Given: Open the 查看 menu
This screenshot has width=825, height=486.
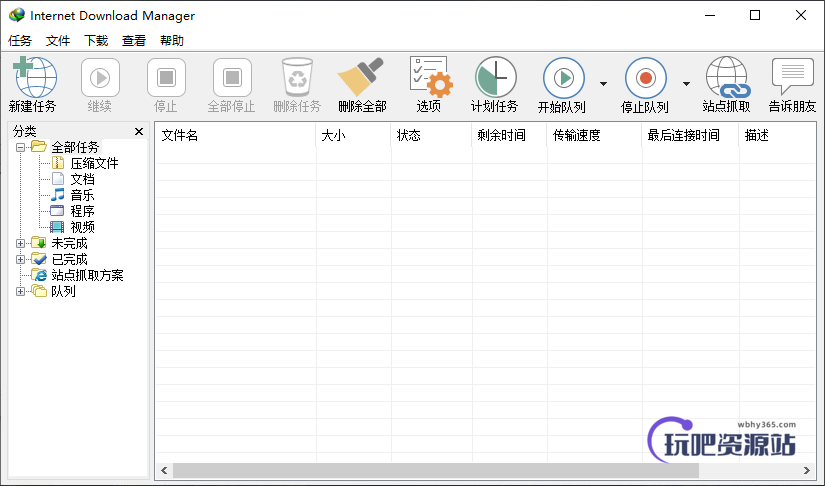Looking at the screenshot, I should click(x=134, y=40).
